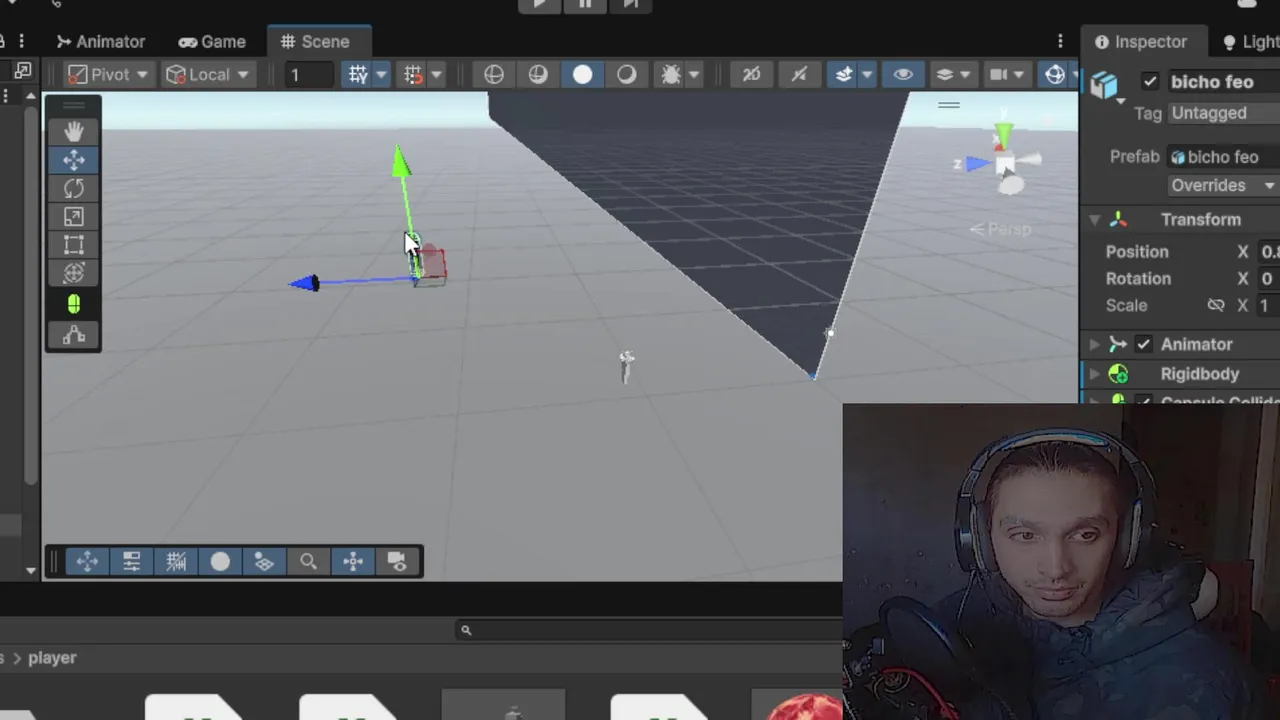Select the Move tool
This screenshot has width=1280, height=720.
[x=74, y=160]
